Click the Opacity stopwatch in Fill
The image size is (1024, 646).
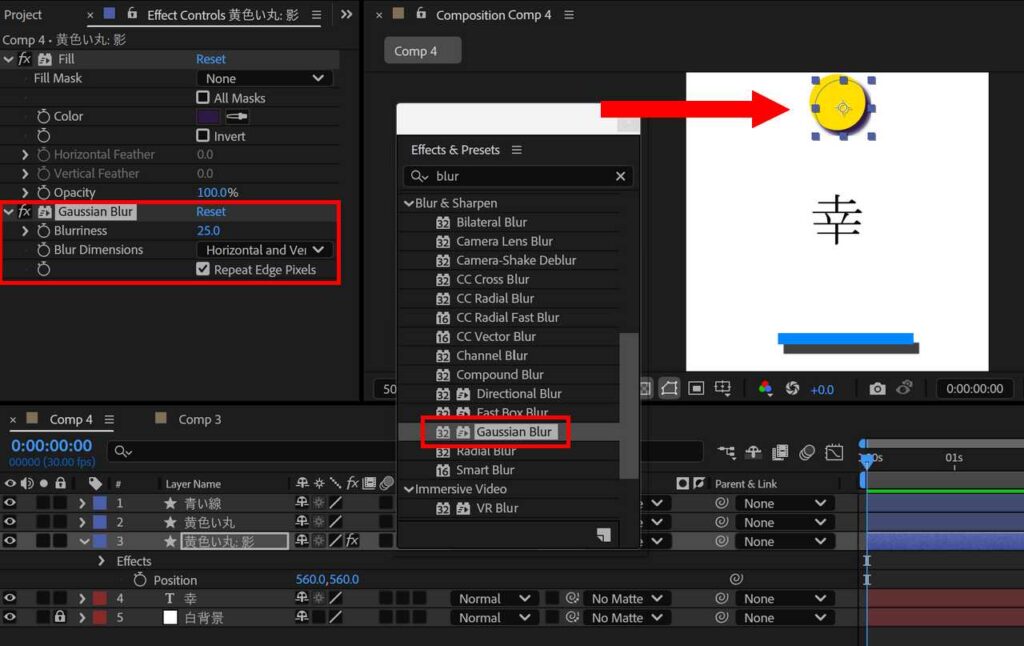point(43,193)
